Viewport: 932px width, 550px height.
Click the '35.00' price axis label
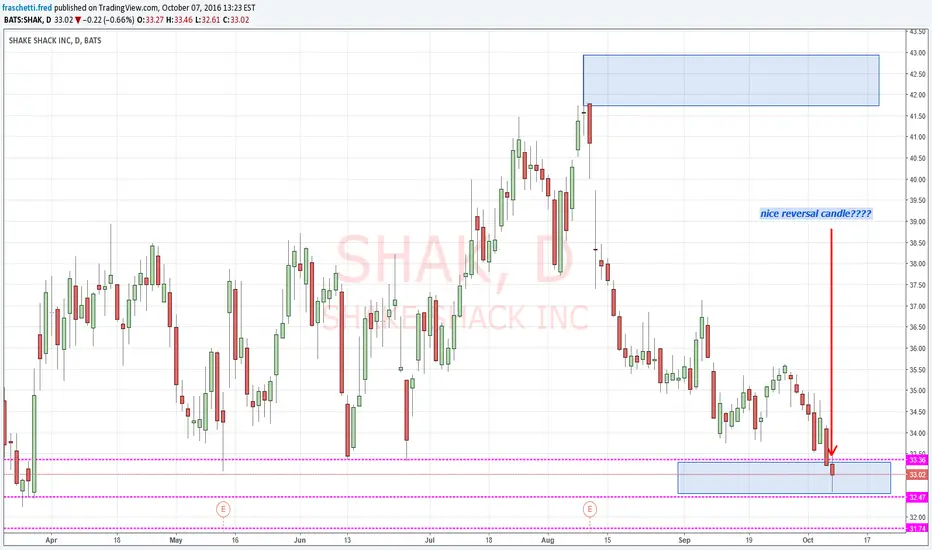pyautogui.click(x=917, y=391)
